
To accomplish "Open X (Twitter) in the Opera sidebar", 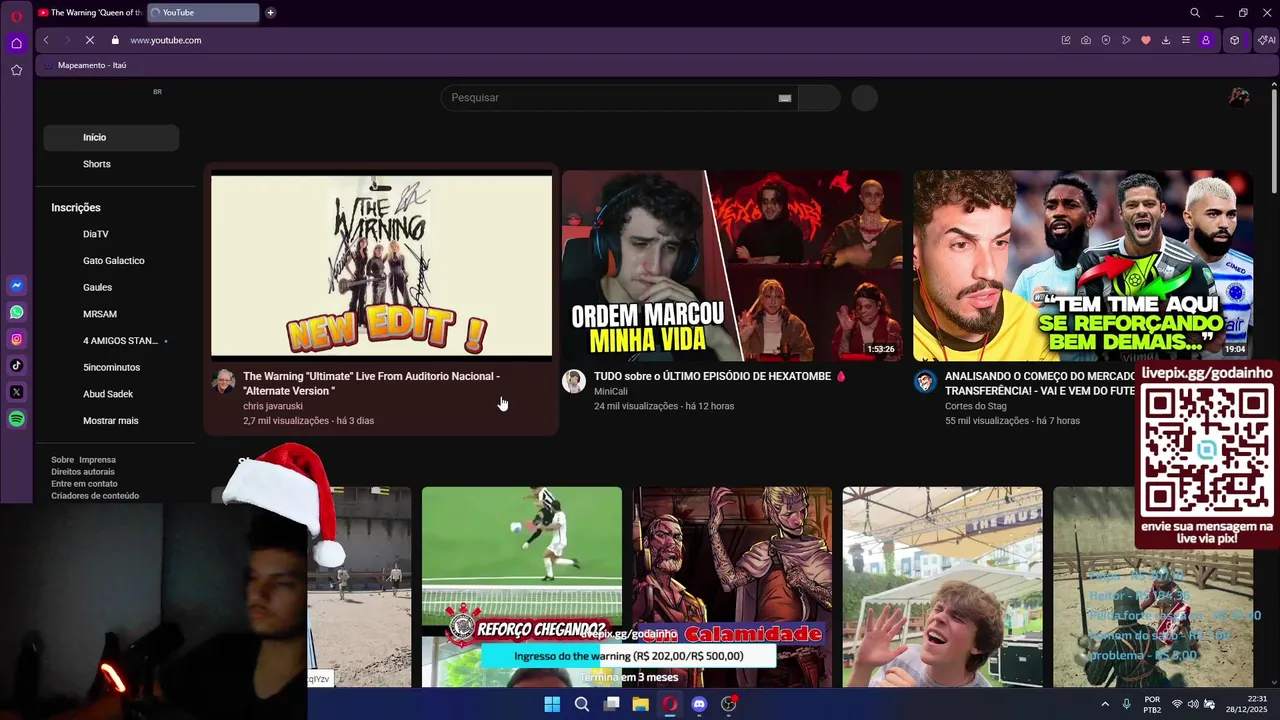I will click(16, 392).
